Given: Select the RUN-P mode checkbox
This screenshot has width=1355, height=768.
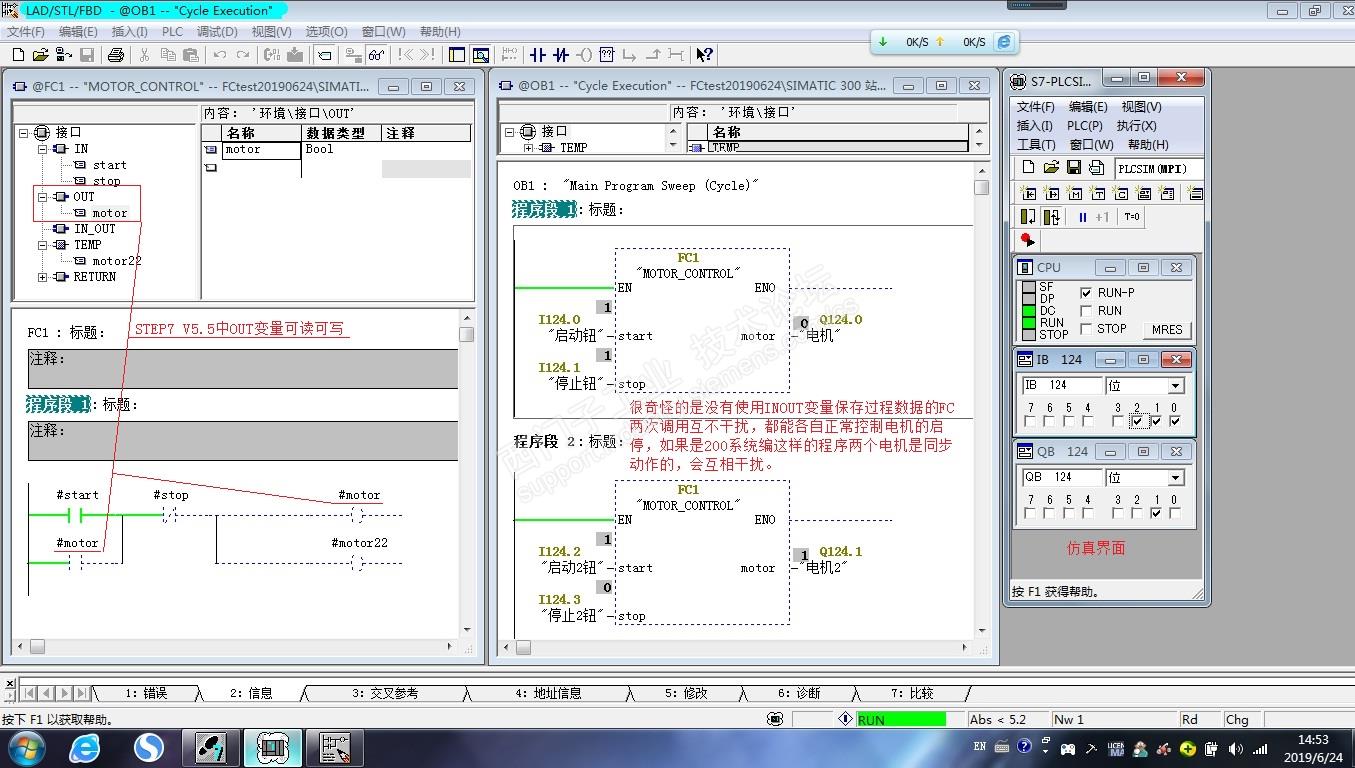Looking at the screenshot, I should pyautogui.click(x=1087, y=293).
